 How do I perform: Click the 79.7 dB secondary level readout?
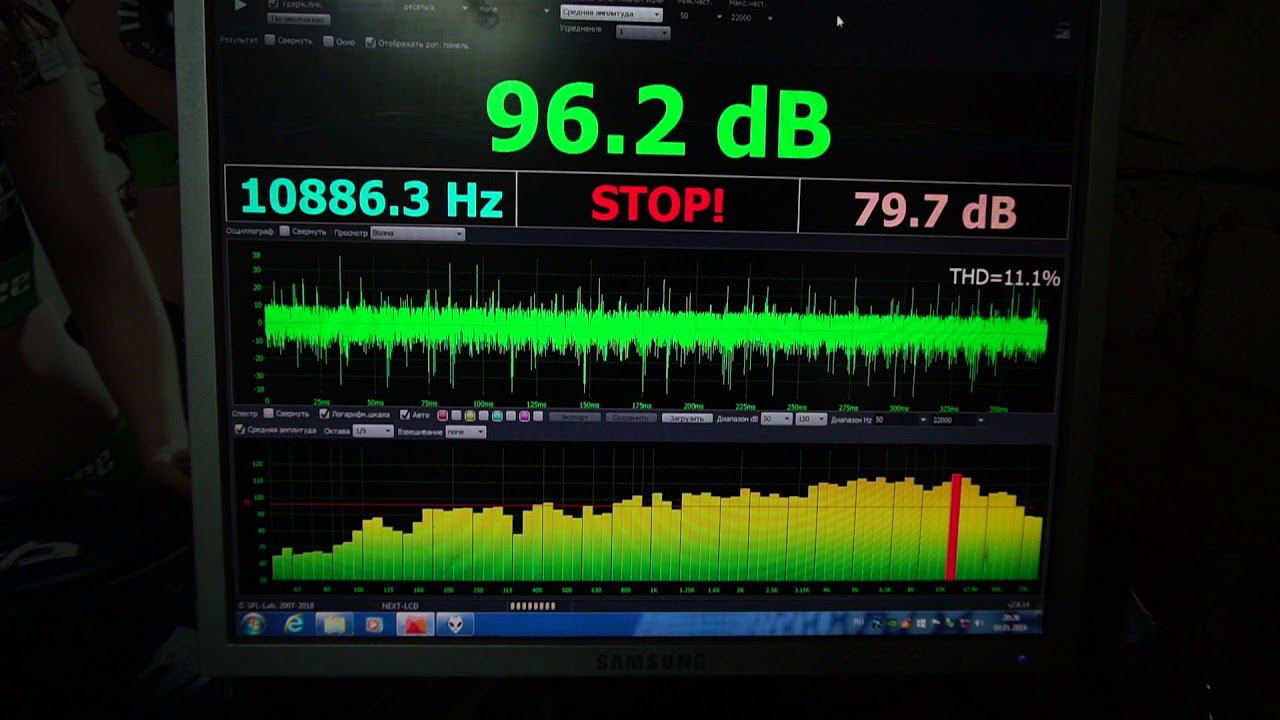pos(934,211)
